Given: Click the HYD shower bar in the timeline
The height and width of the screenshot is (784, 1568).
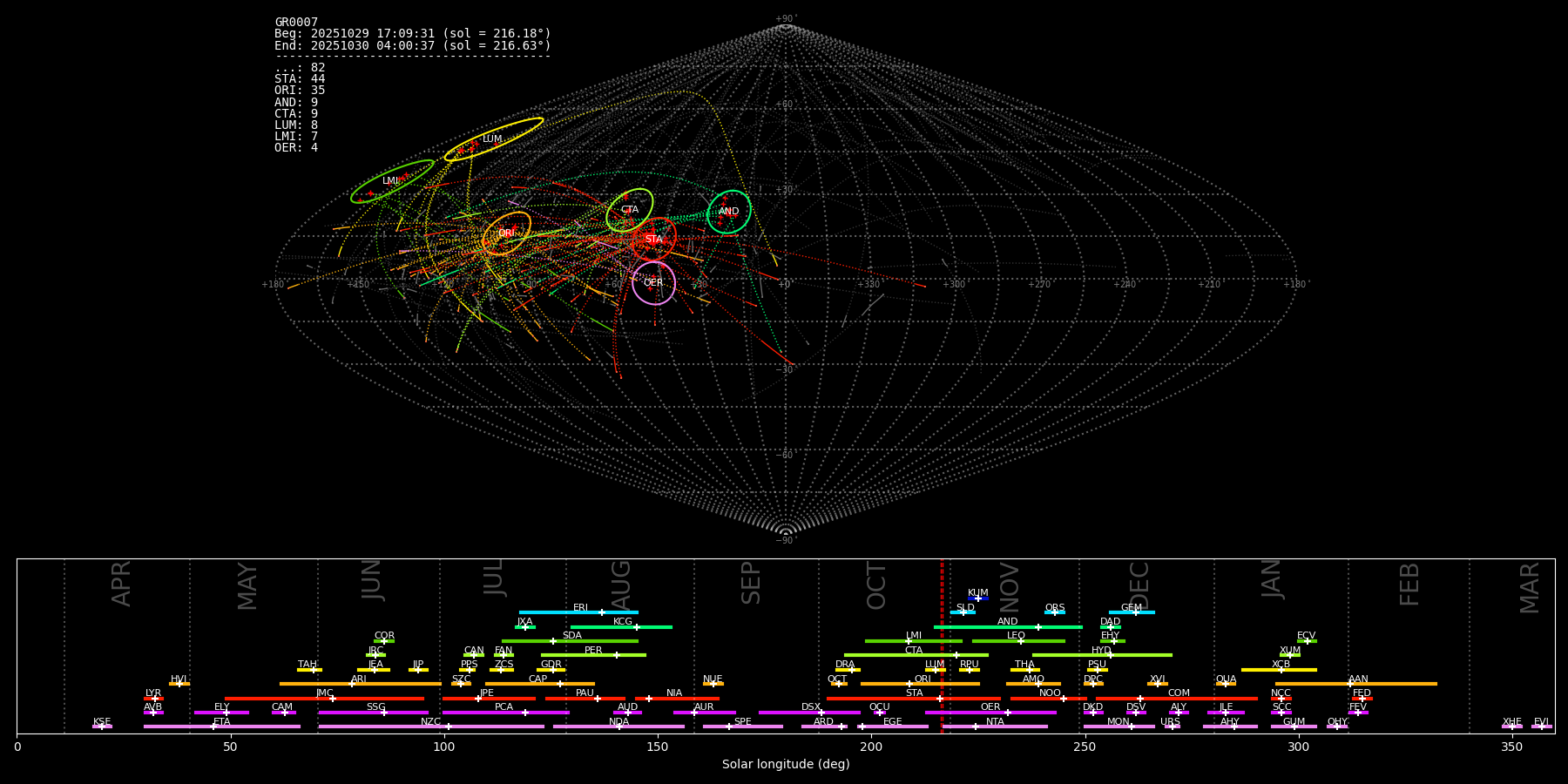Looking at the screenshot, I should [1102, 655].
